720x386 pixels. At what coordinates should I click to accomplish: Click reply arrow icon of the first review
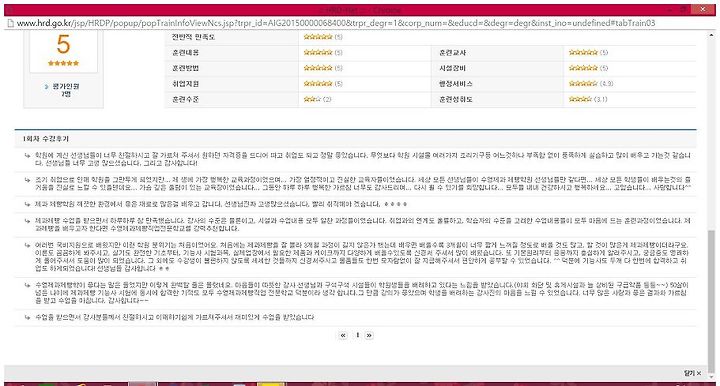(28, 156)
